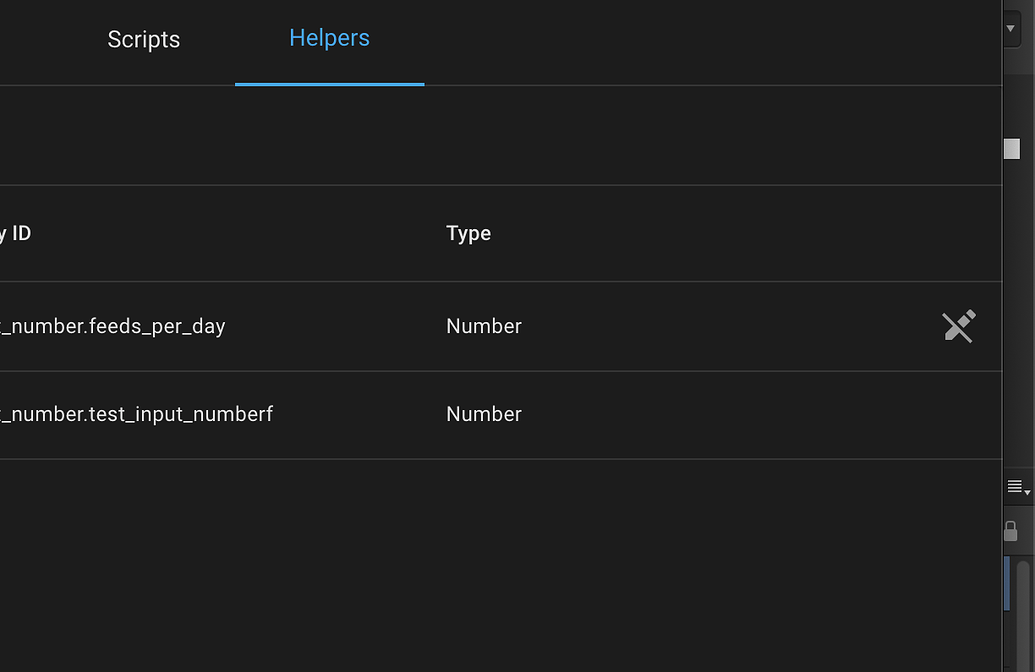Select the Helpers tab
1035x672 pixels.
coord(329,38)
